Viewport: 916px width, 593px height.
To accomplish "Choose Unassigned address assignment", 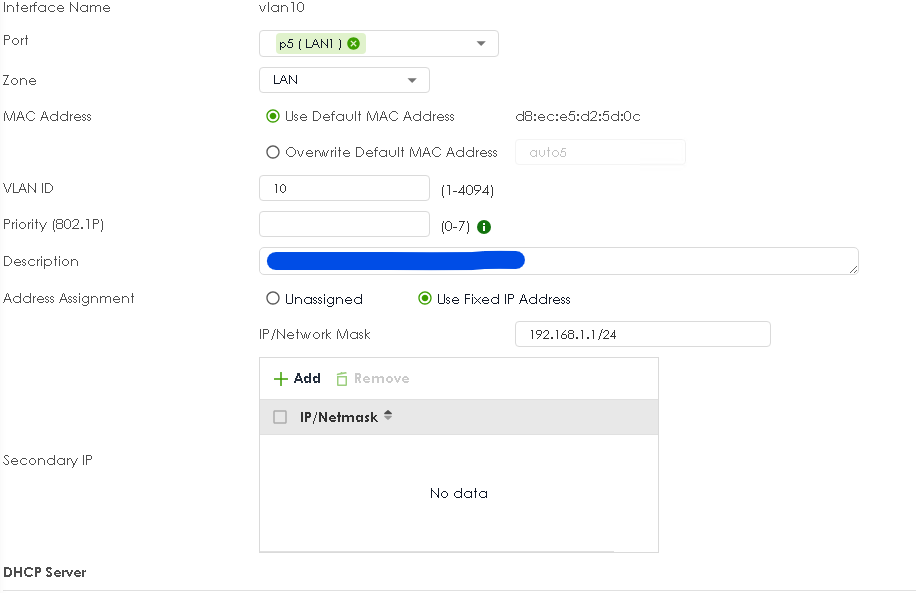I will point(272,299).
